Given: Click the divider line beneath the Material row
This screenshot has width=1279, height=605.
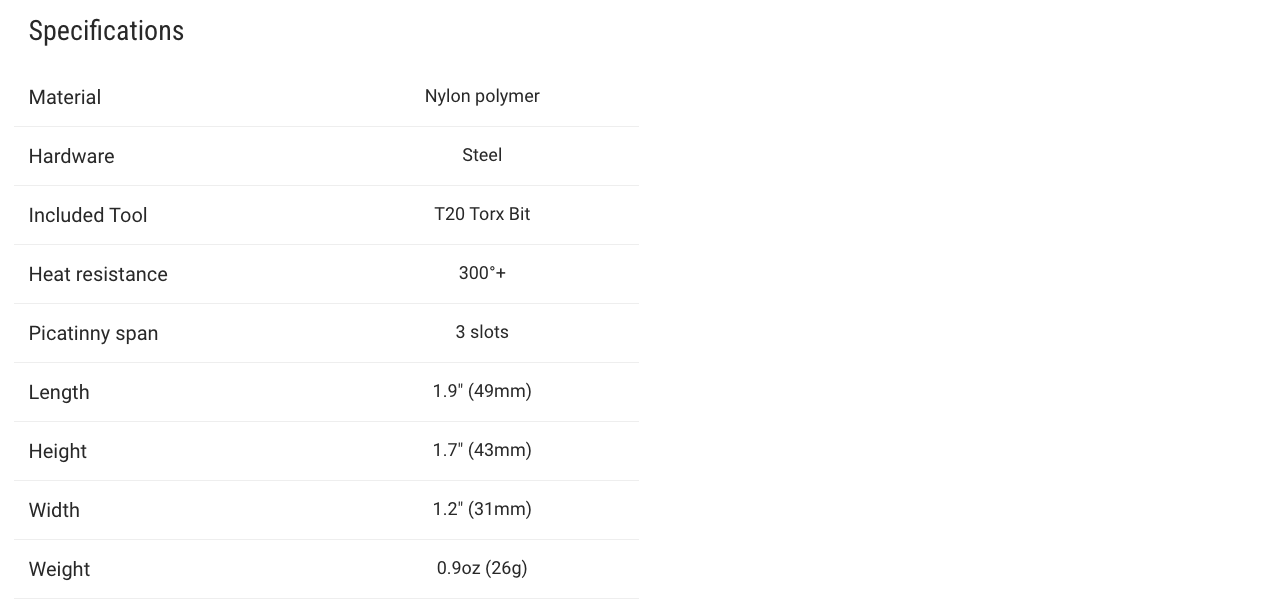Looking at the screenshot, I should point(326,126).
